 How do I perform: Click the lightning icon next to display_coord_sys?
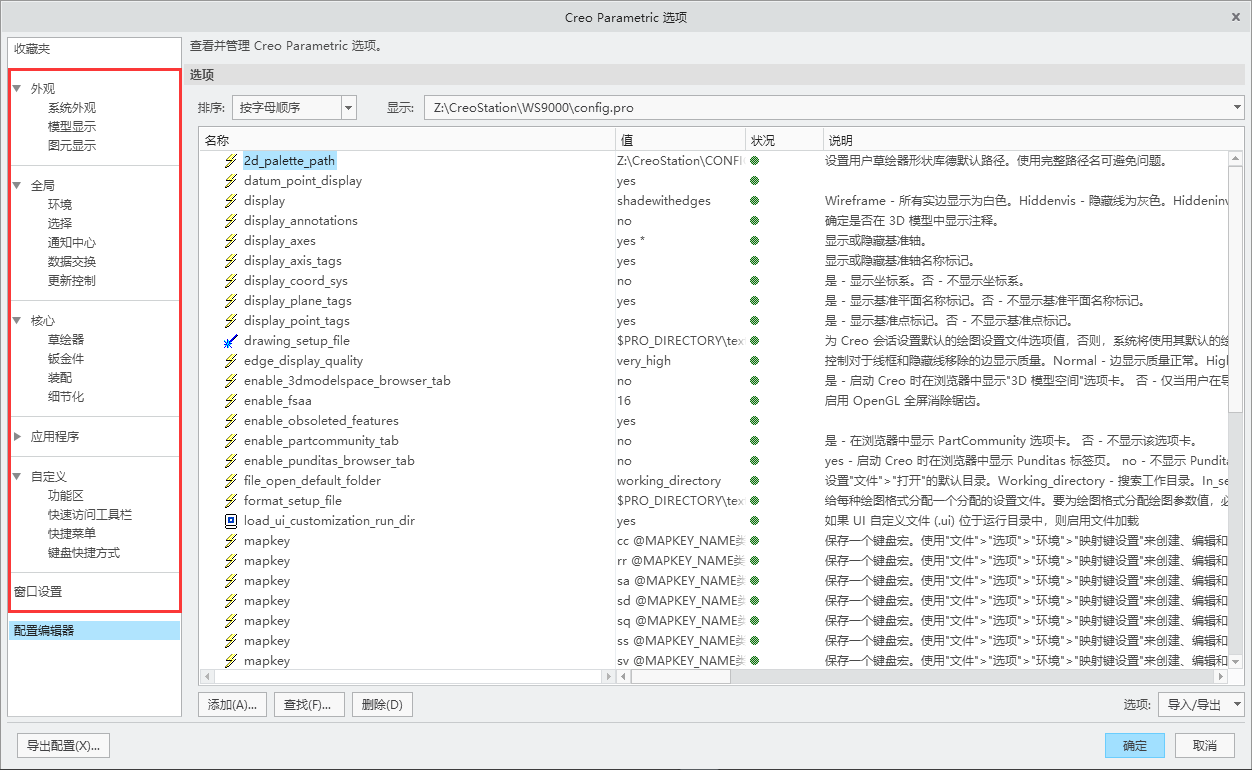pyautogui.click(x=233, y=281)
